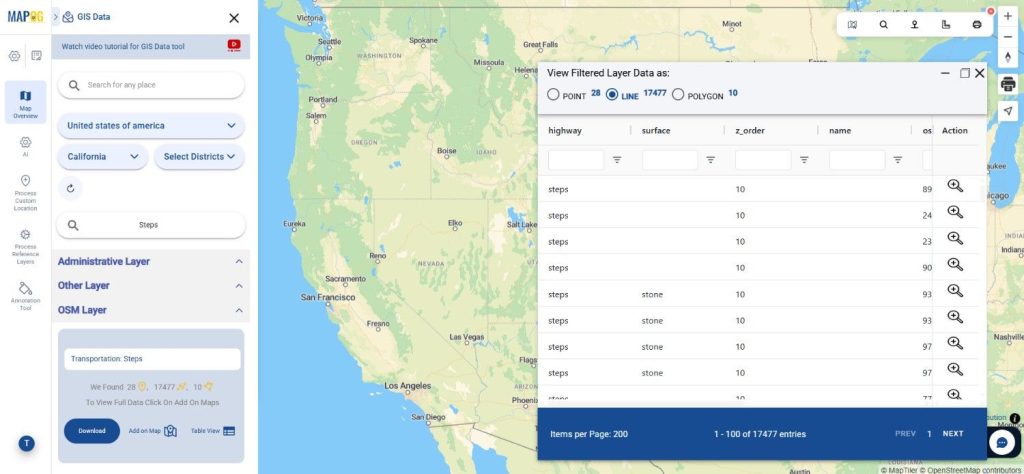The height and width of the screenshot is (474, 1024).
Task: Collapse the Administrative Layer section
Action: click(x=239, y=262)
